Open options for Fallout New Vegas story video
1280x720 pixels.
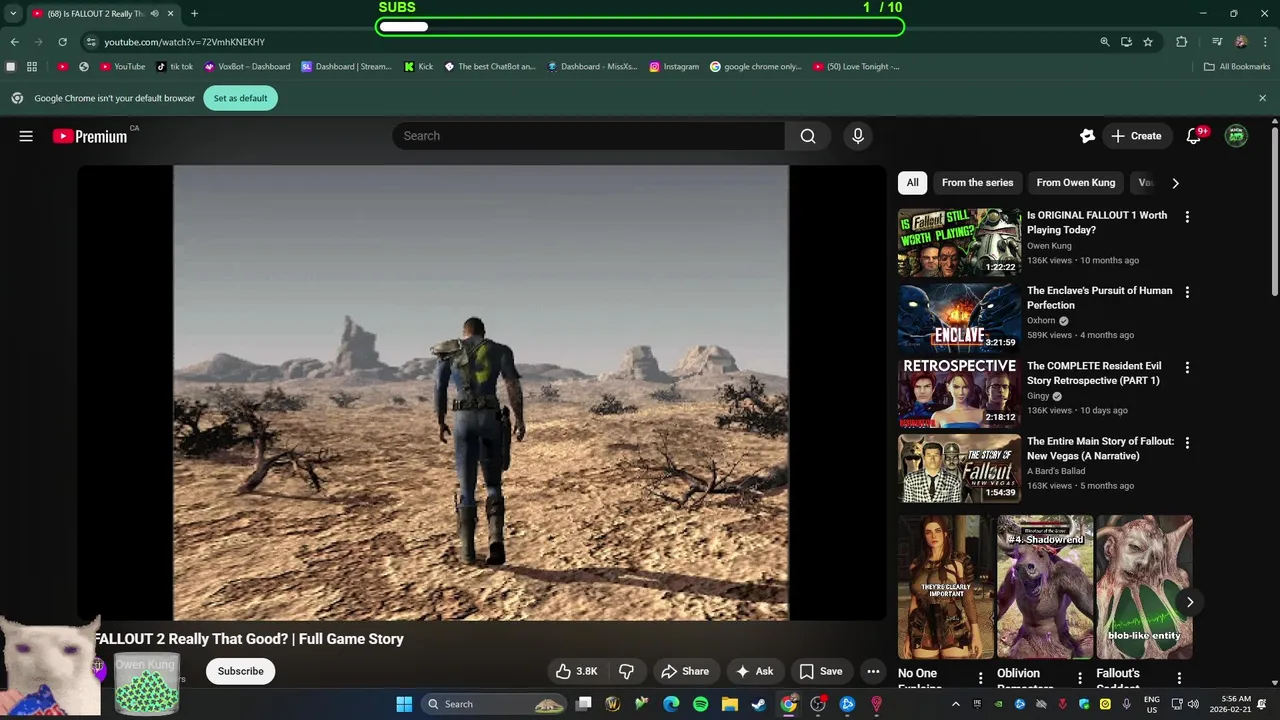1187,442
